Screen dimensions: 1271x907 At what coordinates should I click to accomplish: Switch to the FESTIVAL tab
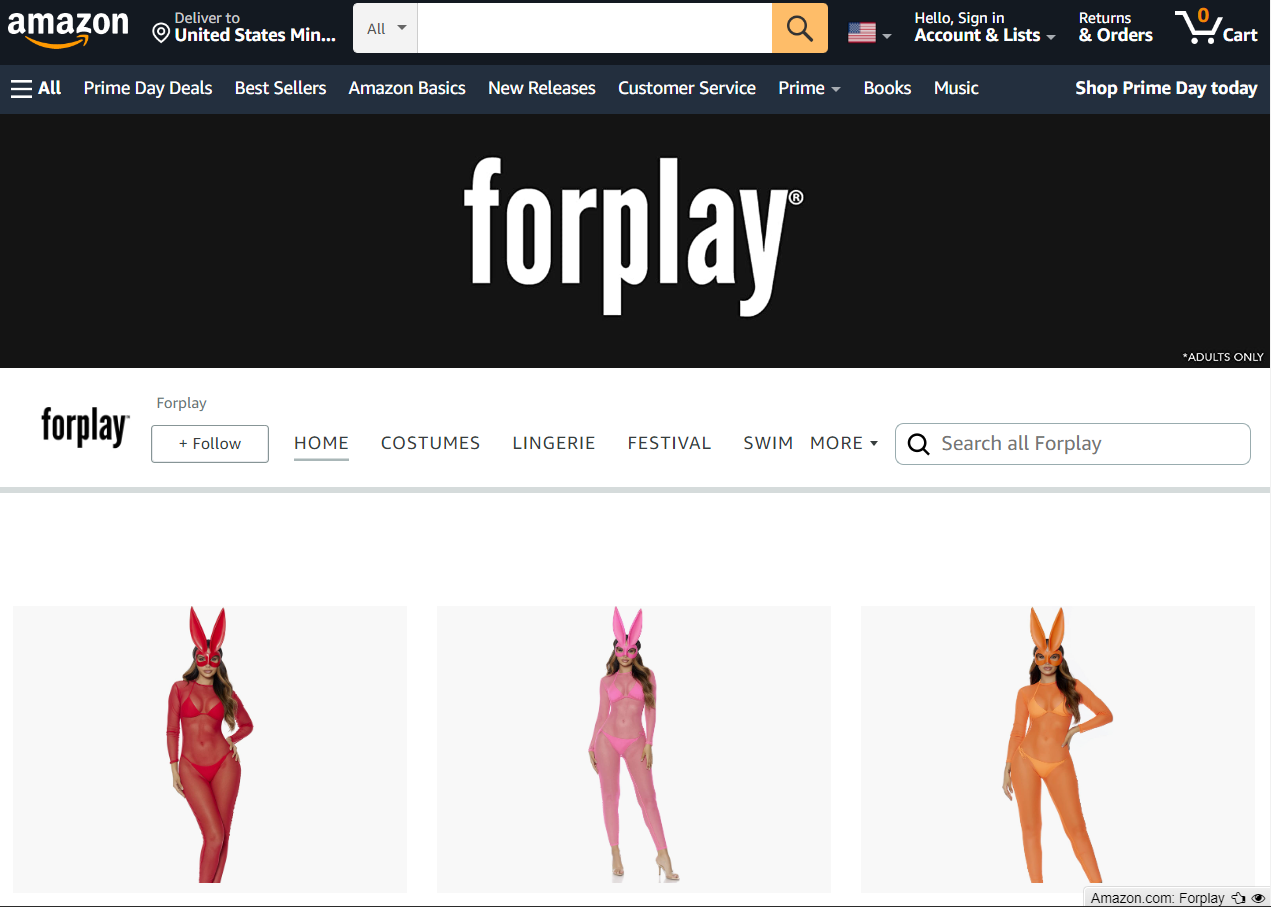669,443
